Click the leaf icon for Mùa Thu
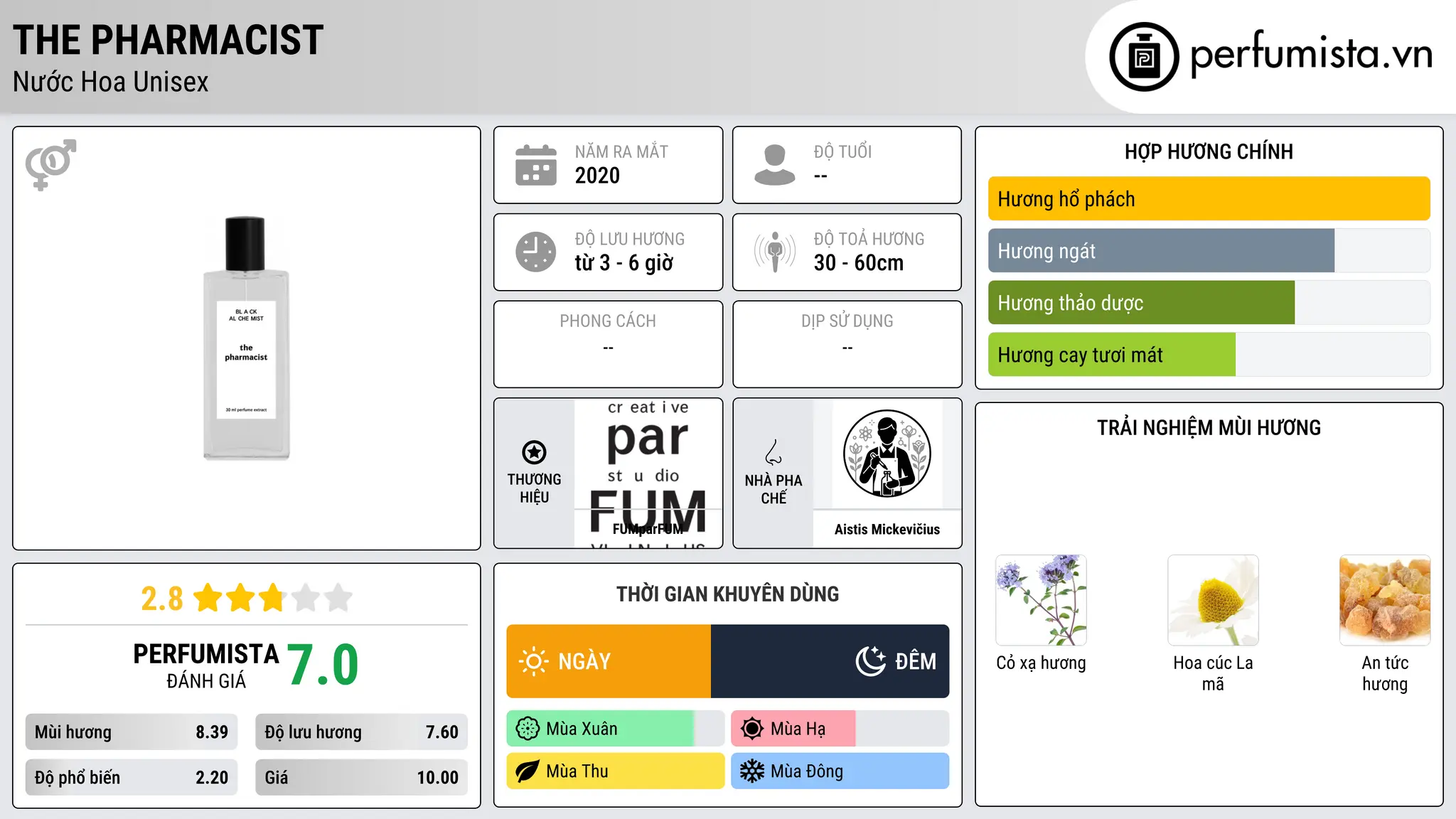 coord(528,771)
